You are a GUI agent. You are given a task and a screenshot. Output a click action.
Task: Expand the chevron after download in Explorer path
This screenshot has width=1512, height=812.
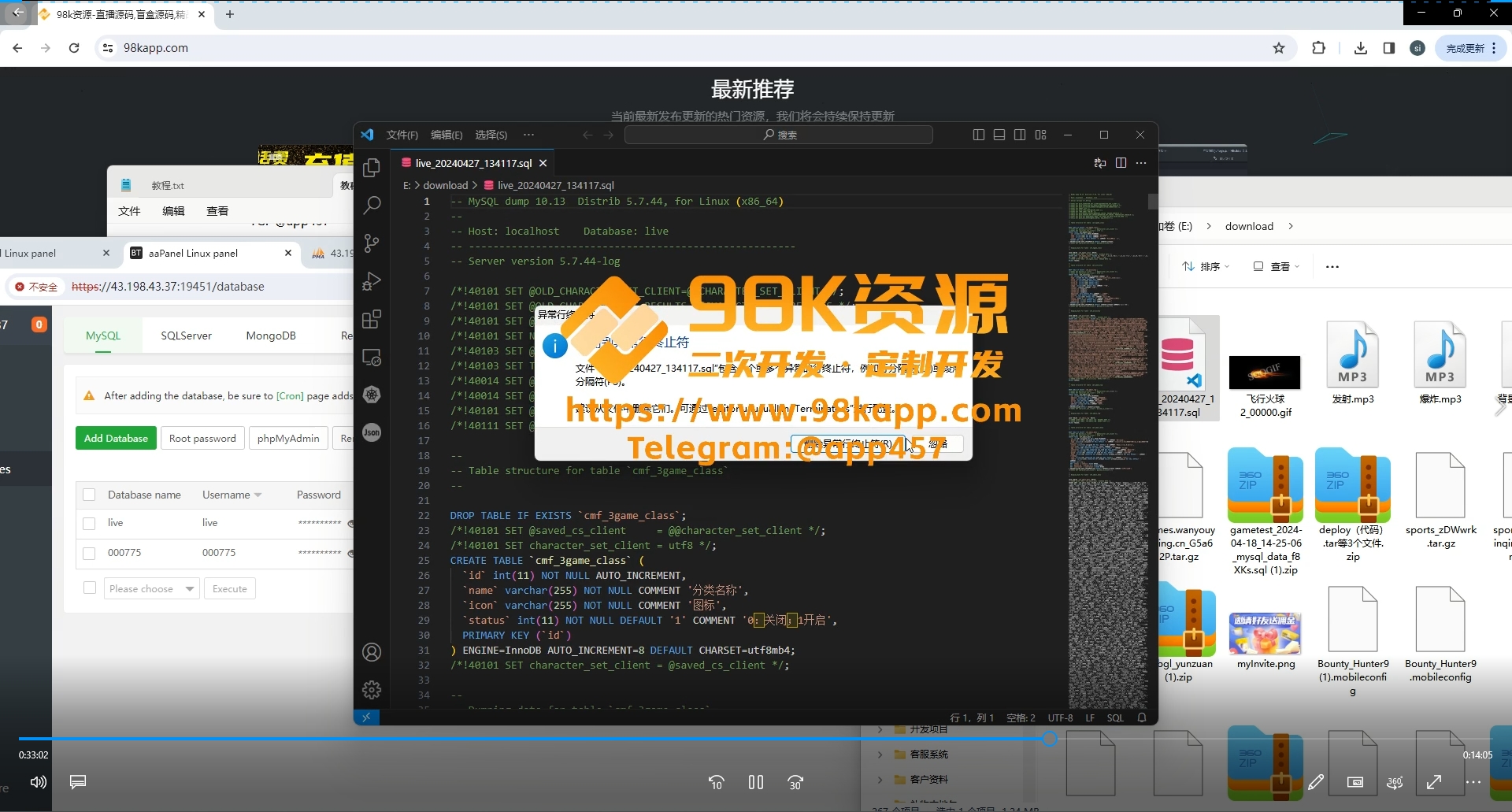coord(1291,226)
